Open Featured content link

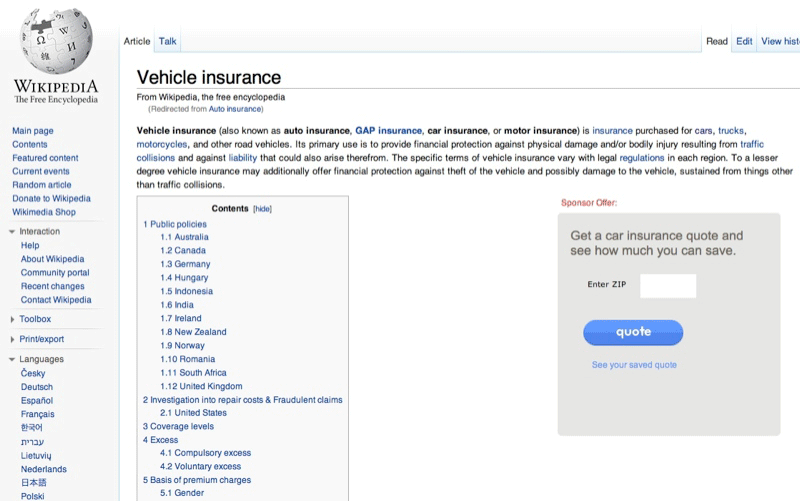(45, 158)
